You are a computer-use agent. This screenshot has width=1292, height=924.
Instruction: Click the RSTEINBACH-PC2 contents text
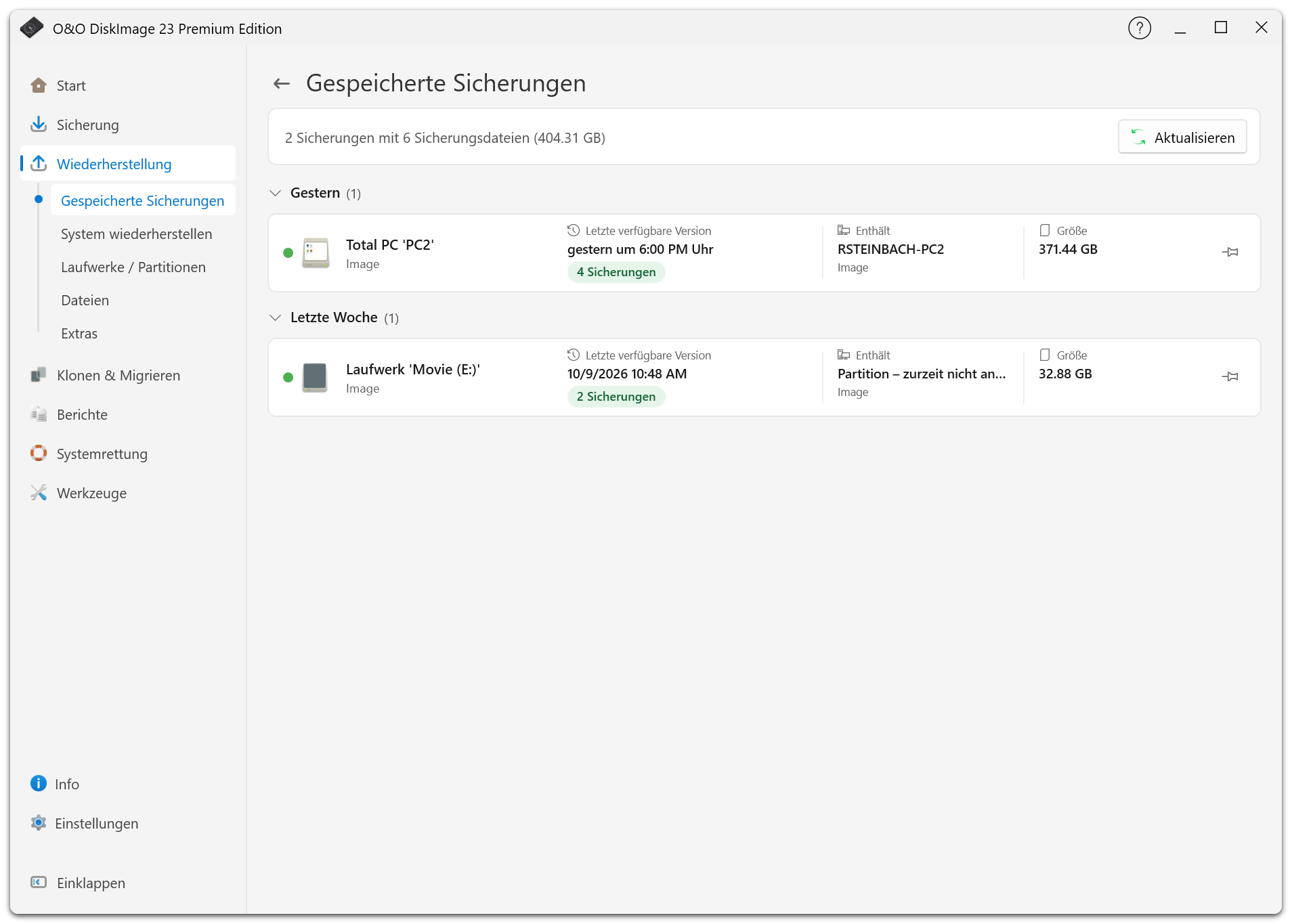click(890, 249)
